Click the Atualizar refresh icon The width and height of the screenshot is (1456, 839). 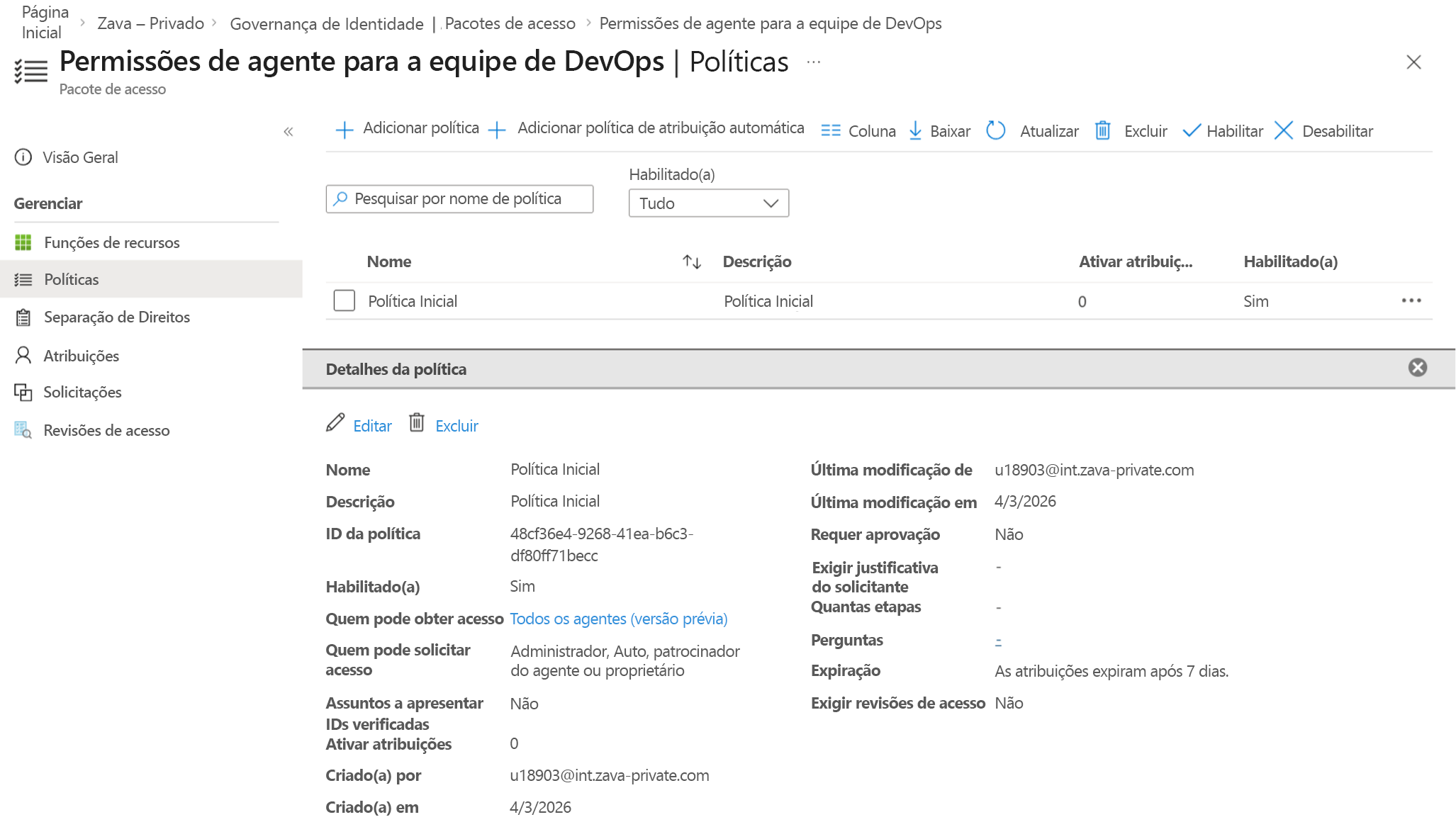tap(996, 130)
